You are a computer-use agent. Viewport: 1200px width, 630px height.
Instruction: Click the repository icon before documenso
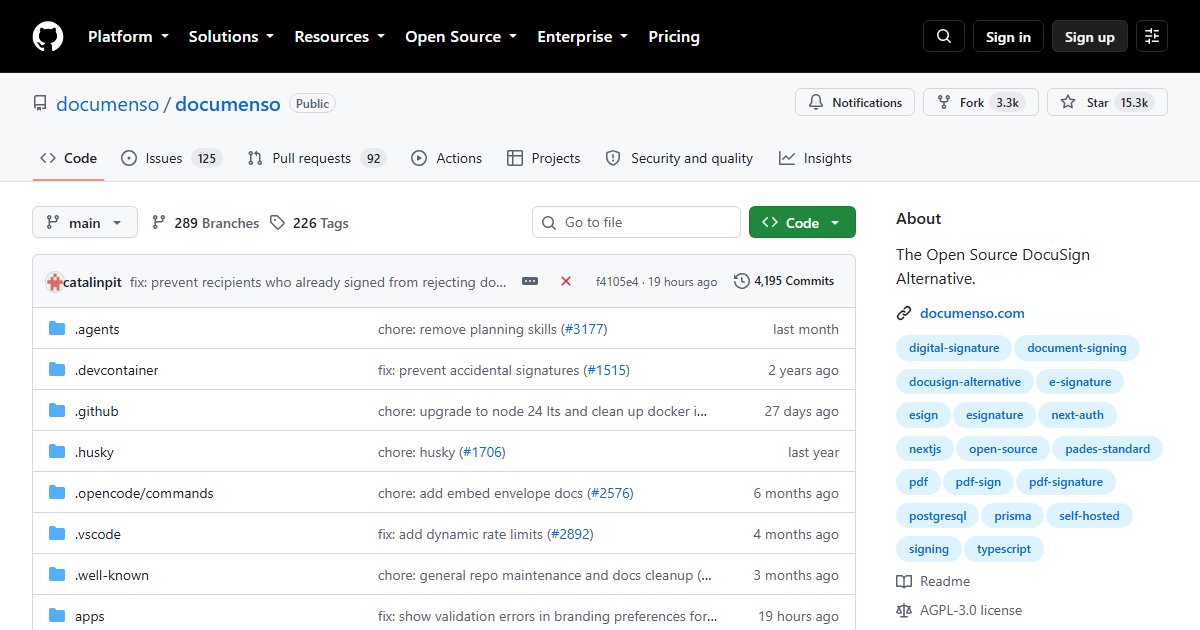click(40, 103)
